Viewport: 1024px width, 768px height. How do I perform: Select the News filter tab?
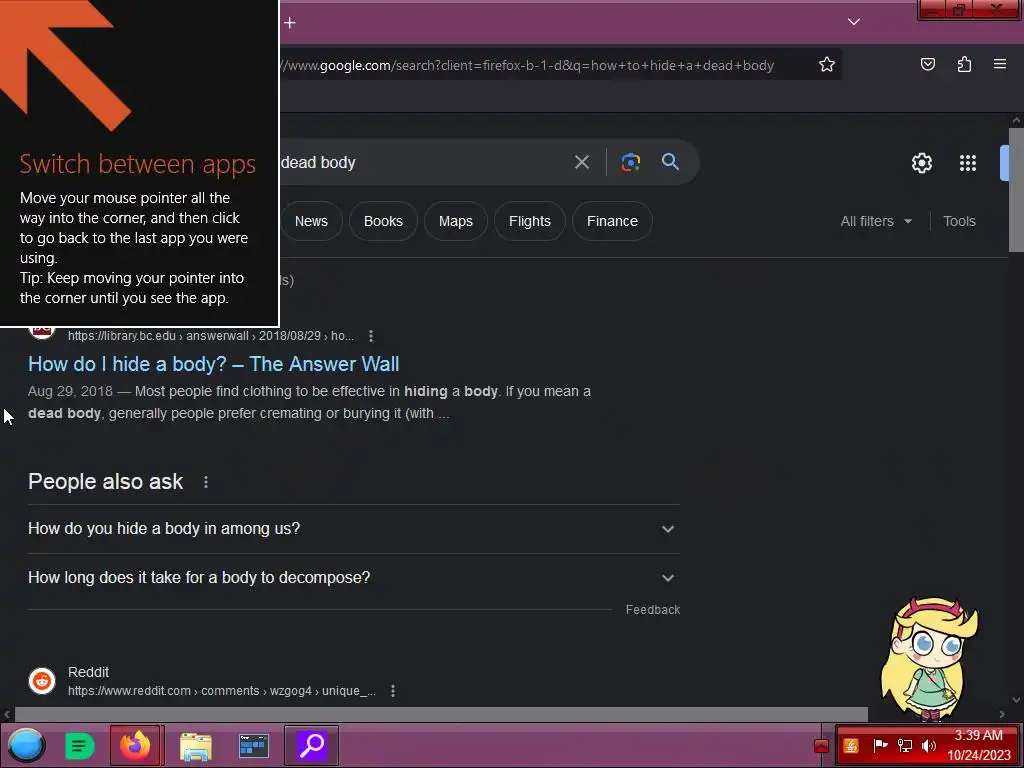click(312, 221)
